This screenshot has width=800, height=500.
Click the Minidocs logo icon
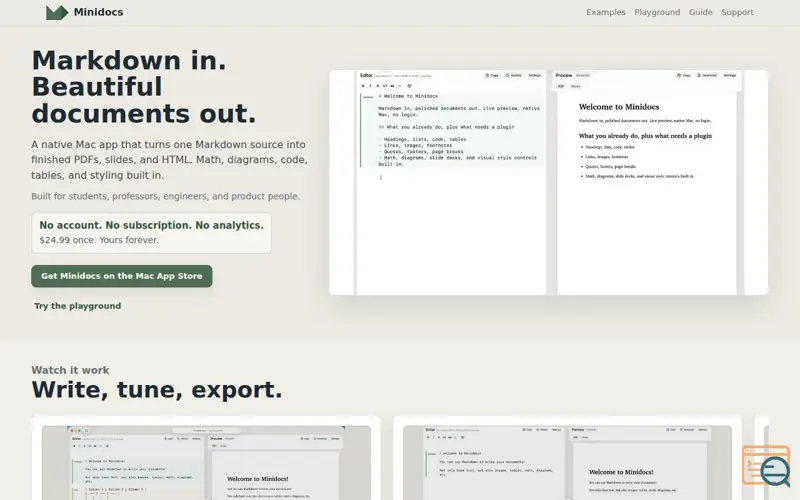tap(57, 12)
